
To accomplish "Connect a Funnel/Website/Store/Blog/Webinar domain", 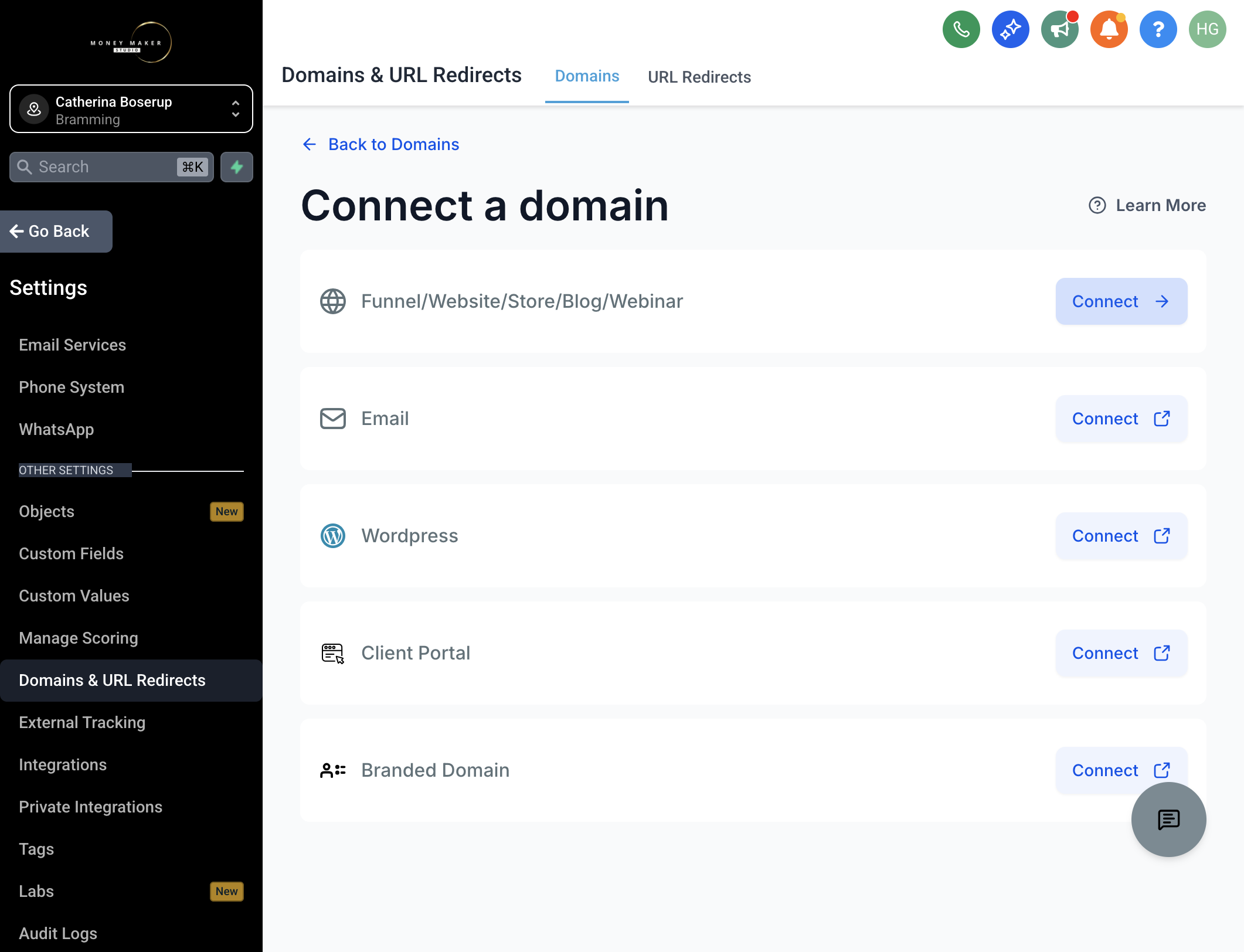I will coord(1121,301).
